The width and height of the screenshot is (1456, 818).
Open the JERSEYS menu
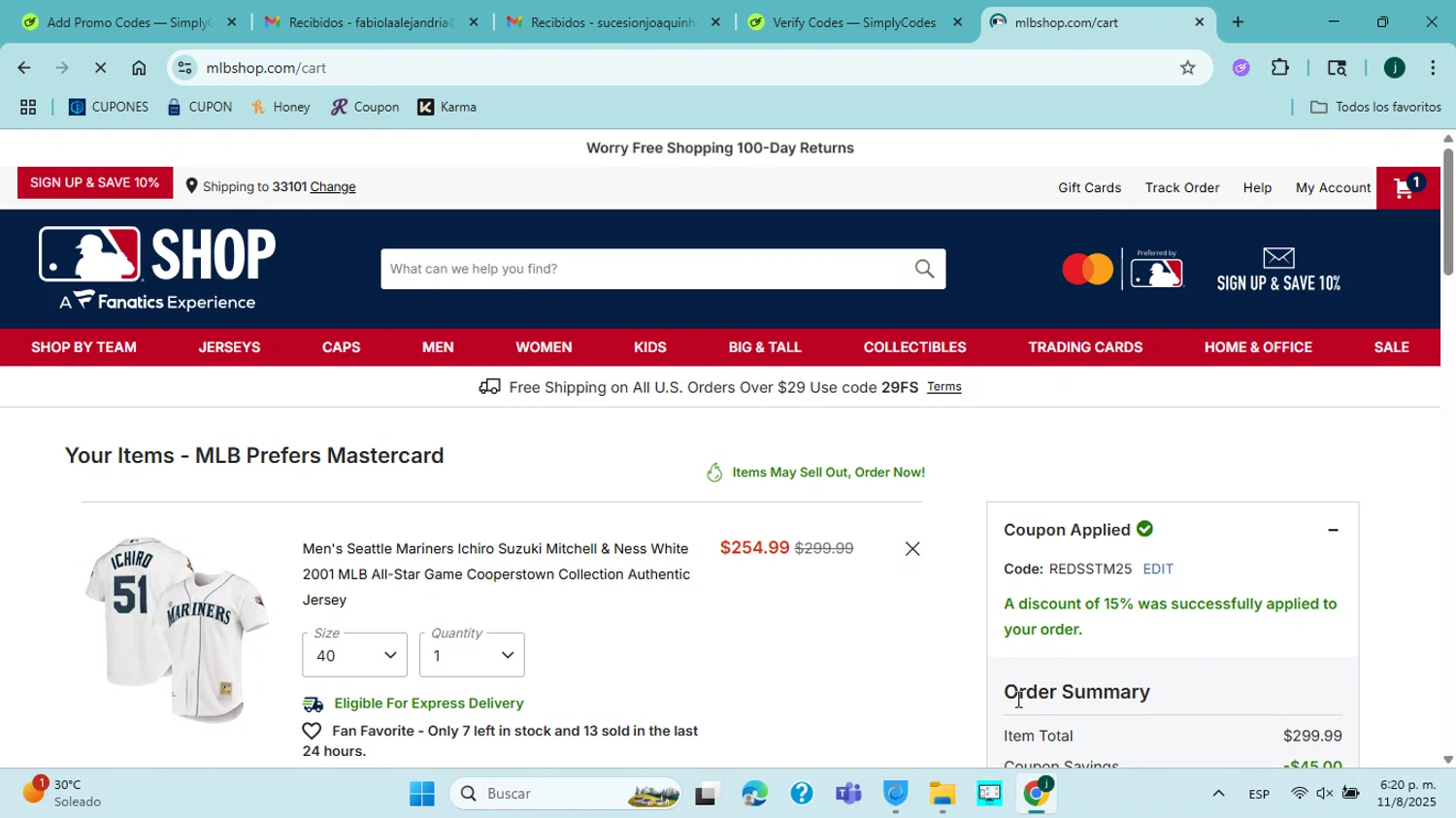[x=229, y=347]
